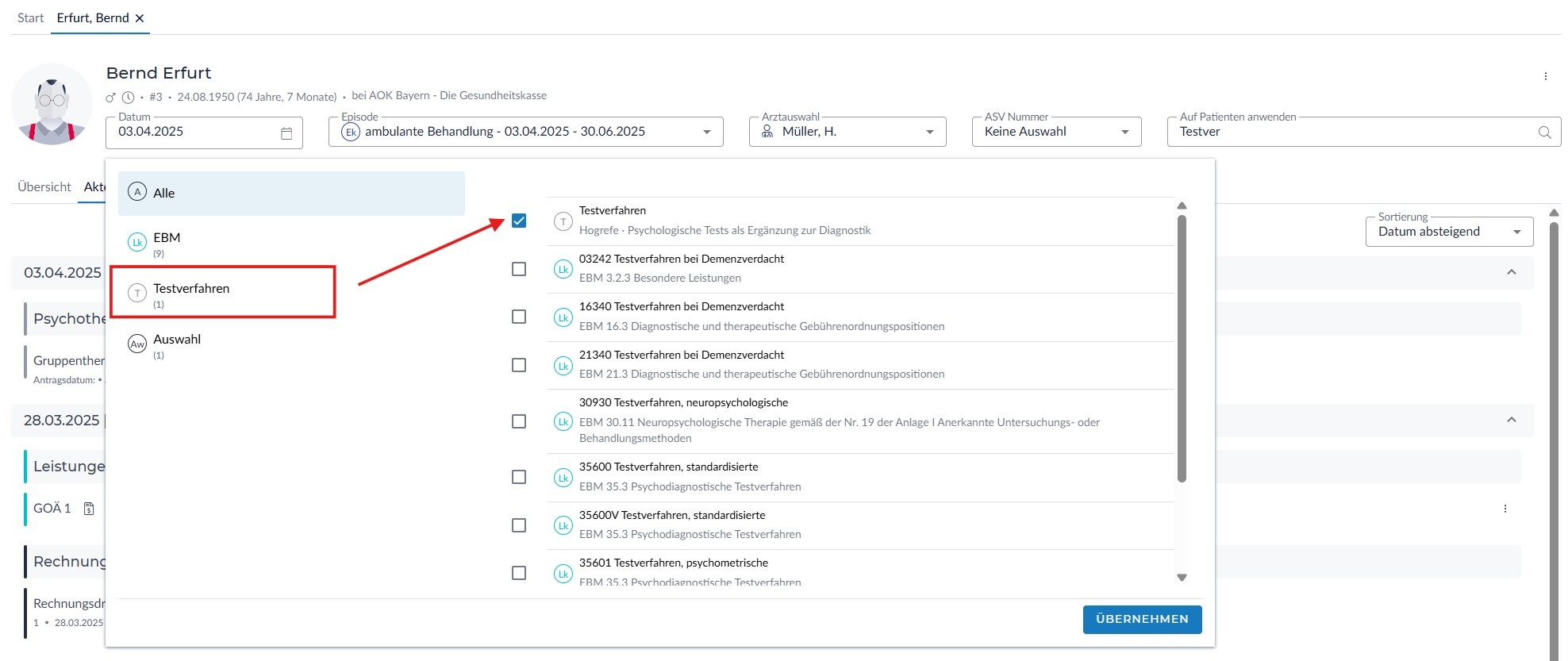Open the Sortierung dropdown
1568x661 pixels.
coord(1516,232)
